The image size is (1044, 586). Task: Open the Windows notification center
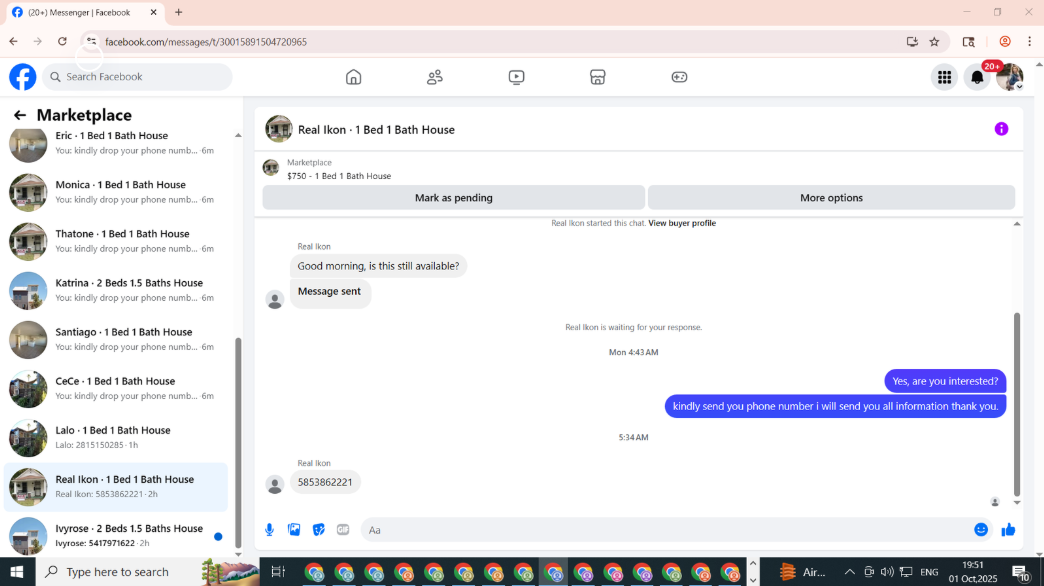click(1021, 572)
